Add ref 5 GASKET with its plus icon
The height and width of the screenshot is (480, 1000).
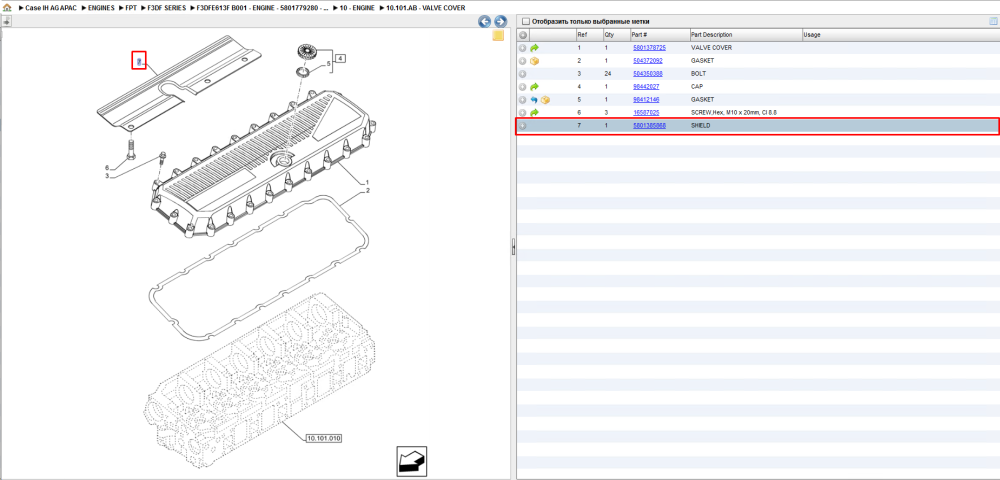coord(522,100)
